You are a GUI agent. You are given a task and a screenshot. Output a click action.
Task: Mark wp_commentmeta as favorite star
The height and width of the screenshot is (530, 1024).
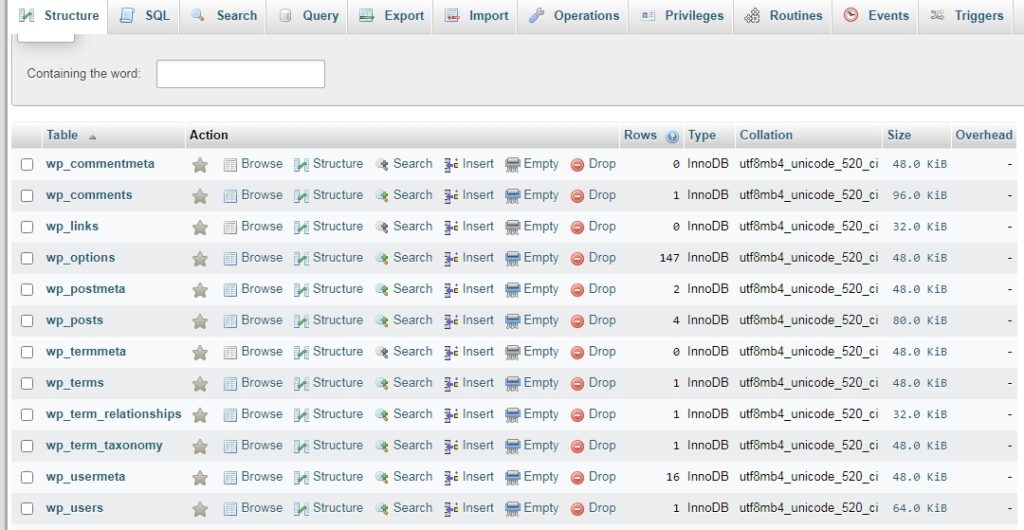pyautogui.click(x=200, y=164)
